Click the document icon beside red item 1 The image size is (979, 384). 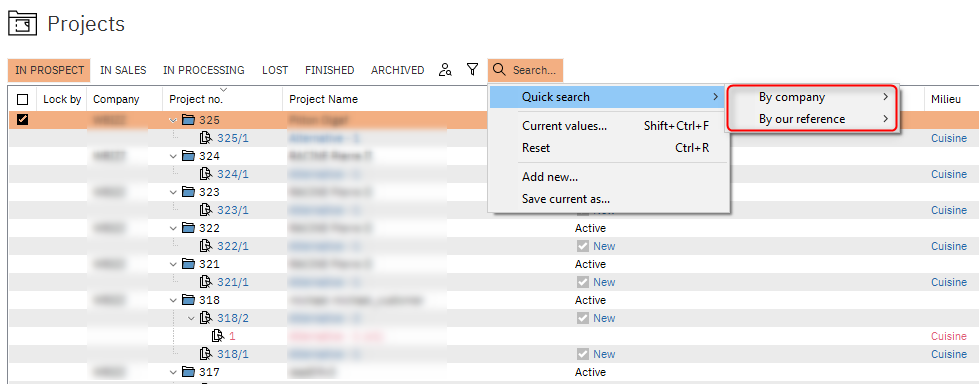click(218, 336)
